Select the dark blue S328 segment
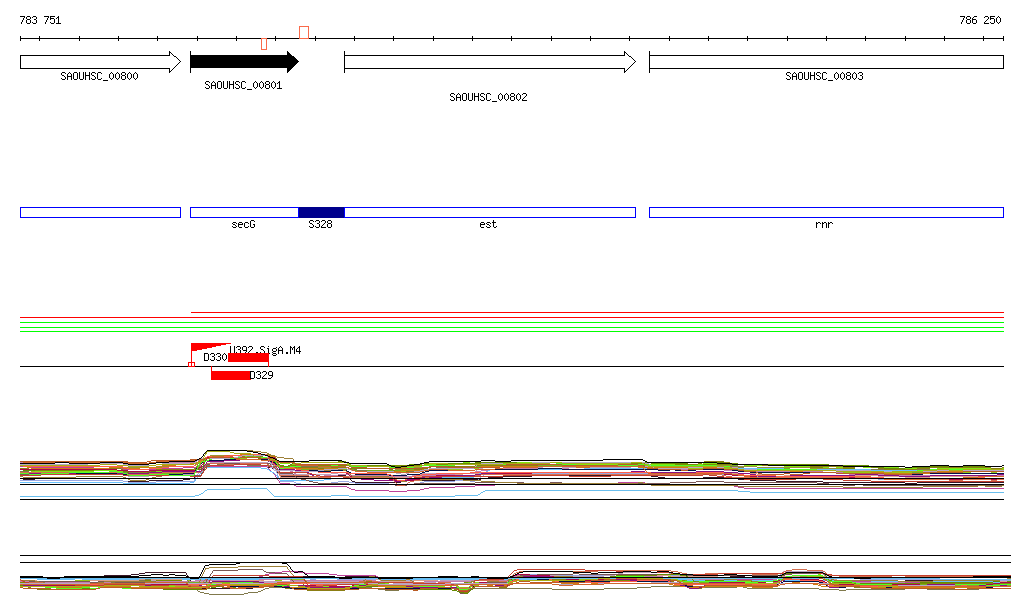This screenshot has height=611, width=1024. pyautogui.click(x=321, y=212)
